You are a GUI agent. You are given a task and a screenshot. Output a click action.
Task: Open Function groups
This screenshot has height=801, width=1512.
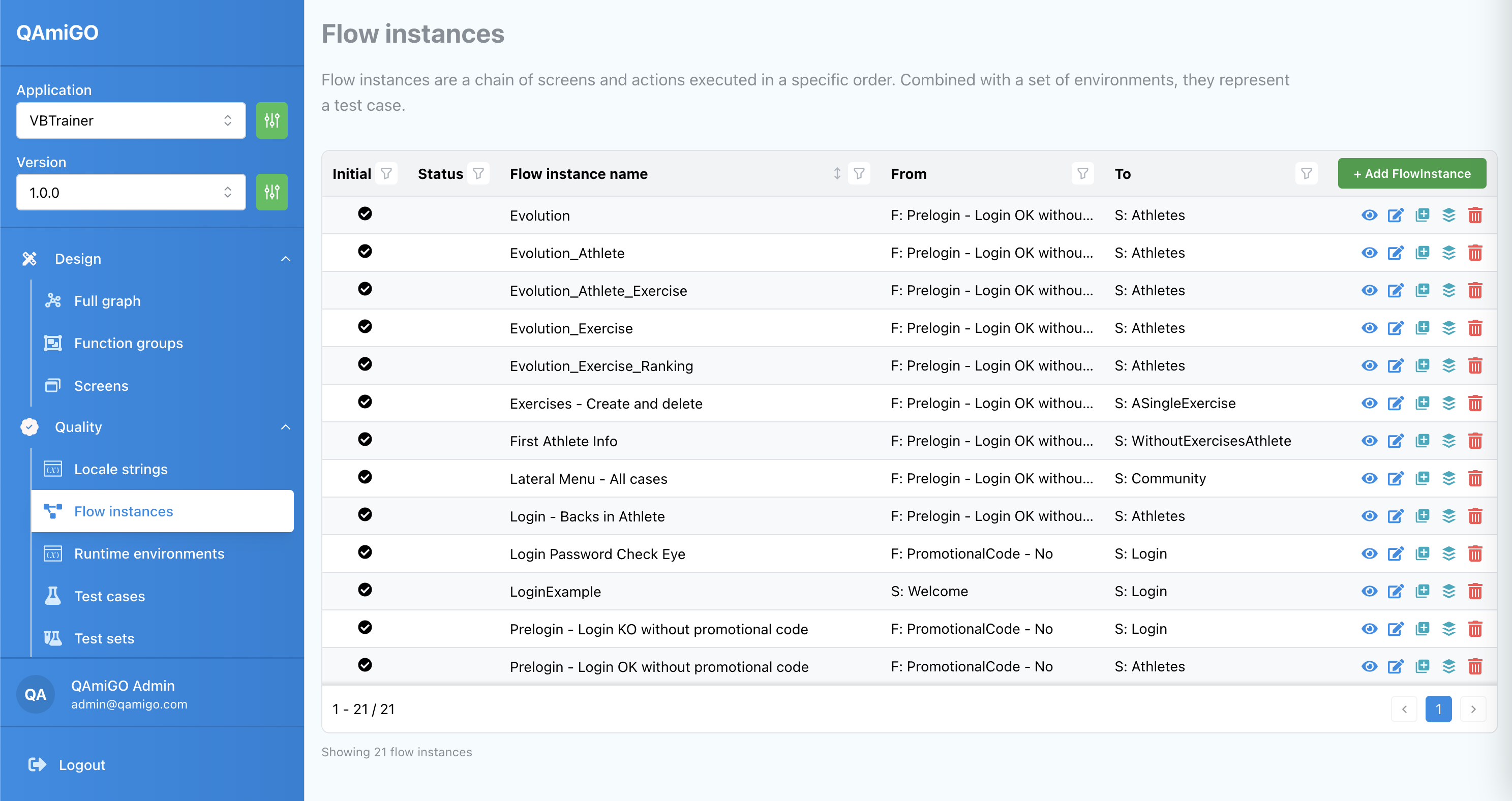(128, 343)
